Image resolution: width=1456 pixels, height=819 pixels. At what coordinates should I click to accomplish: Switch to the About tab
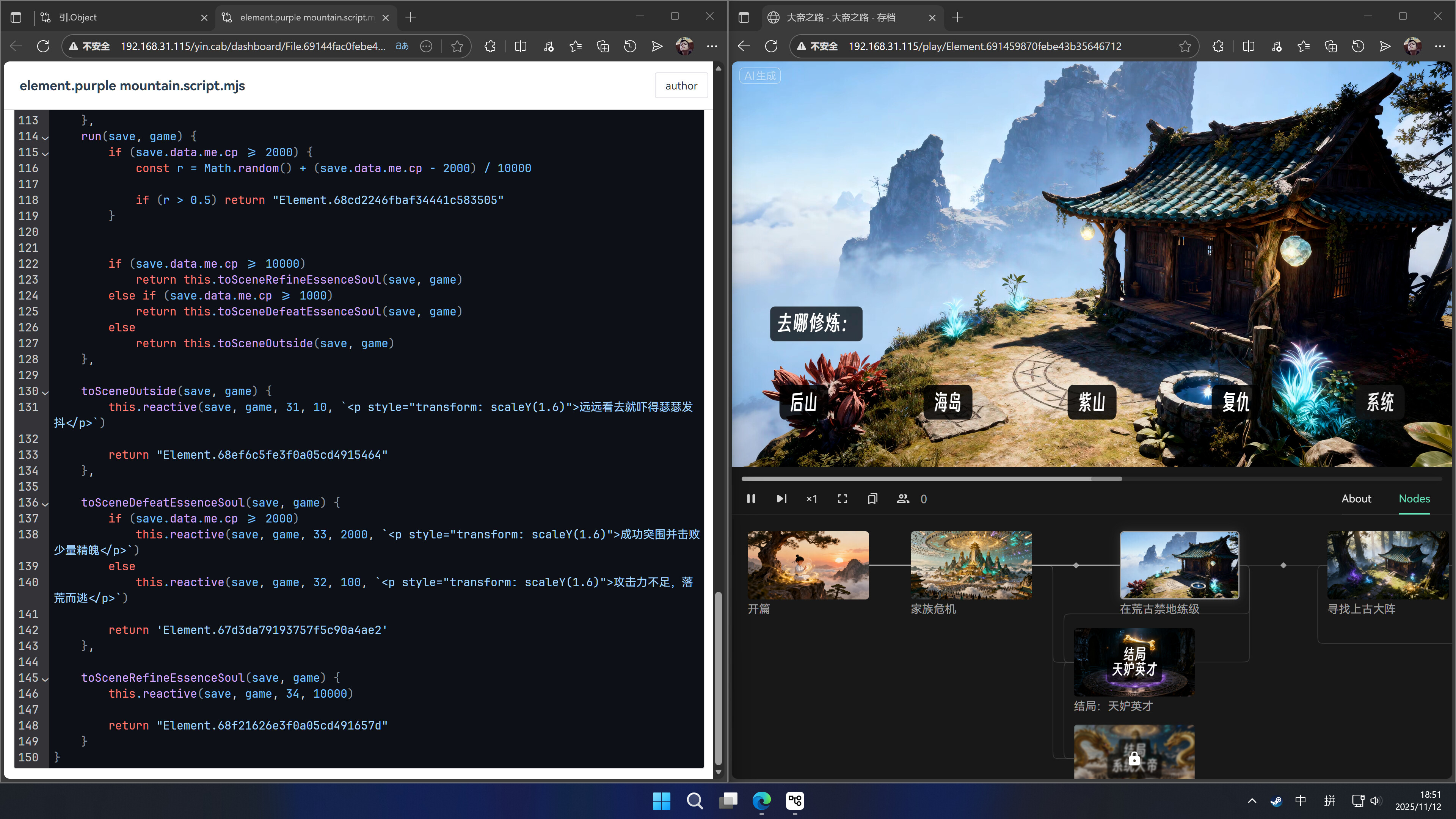(1357, 499)
